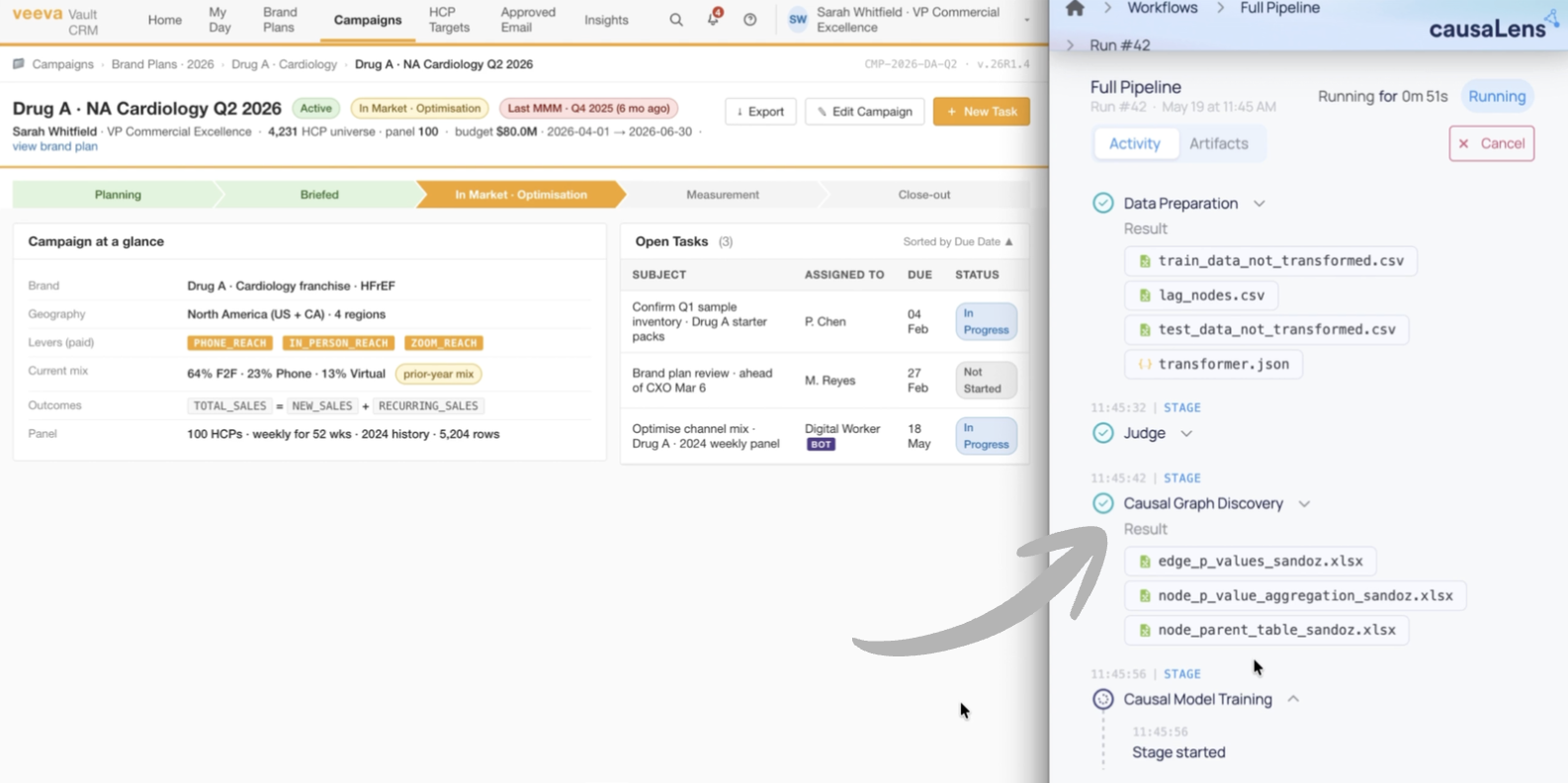Viewport: 1568px width, 783px height.
Task: Click the Not Started status badge
Action: (x=986, y=381)
